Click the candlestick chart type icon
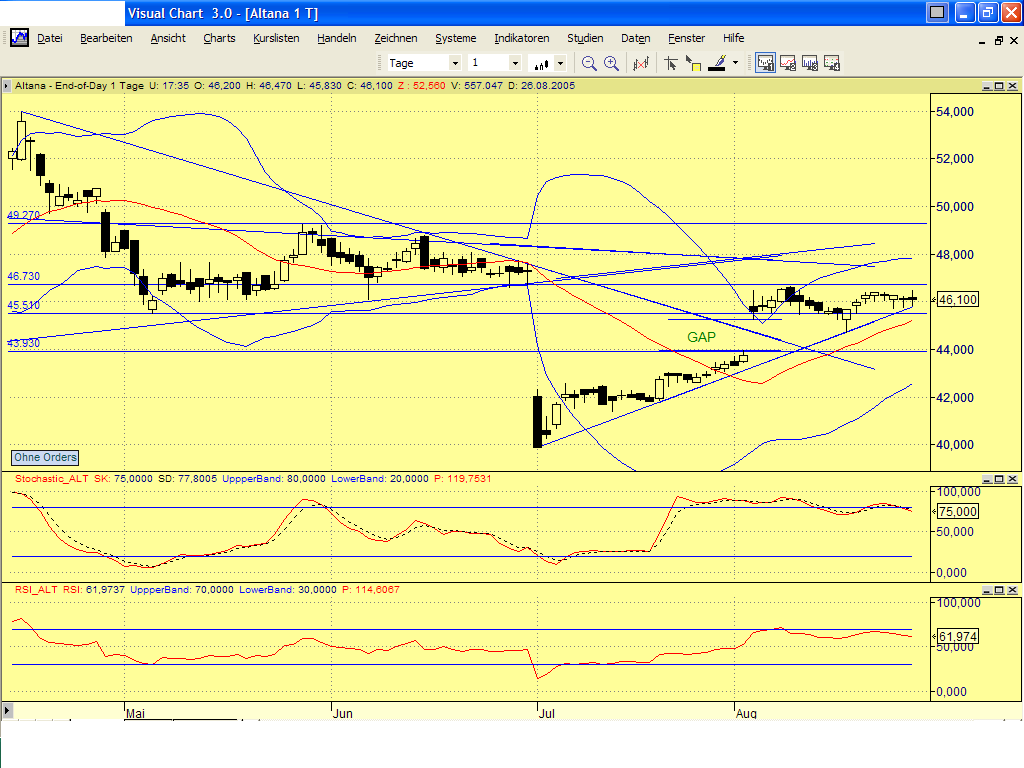1024x768 pixels. tap(541, 62)
